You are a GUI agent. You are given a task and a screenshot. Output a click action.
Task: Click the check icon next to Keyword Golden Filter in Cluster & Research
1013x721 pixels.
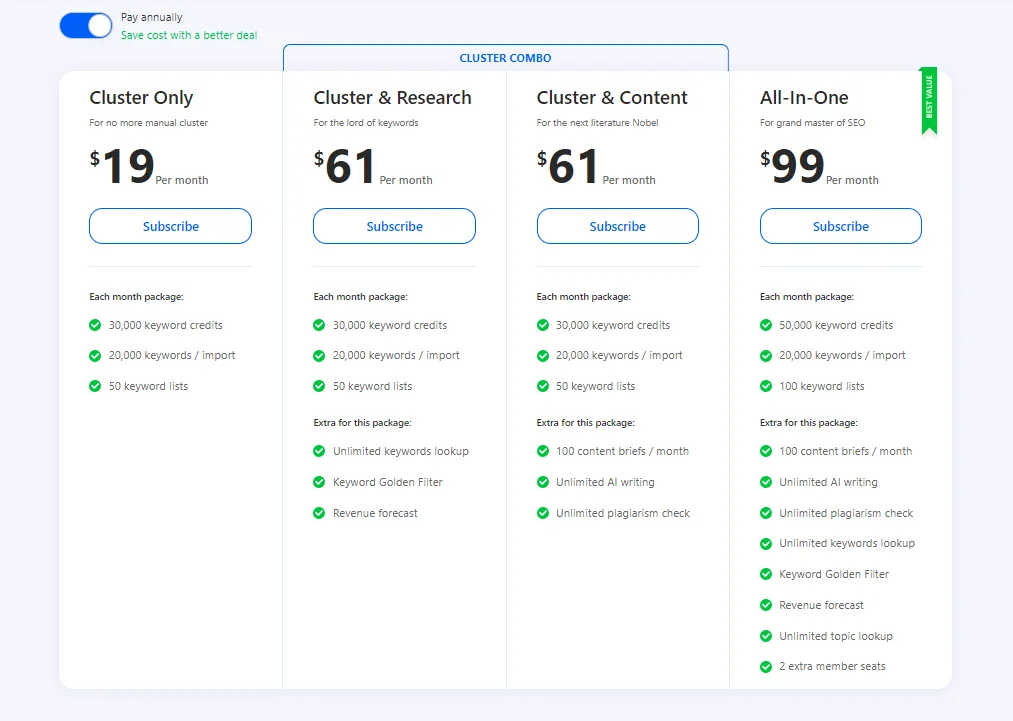click(319, 482)
